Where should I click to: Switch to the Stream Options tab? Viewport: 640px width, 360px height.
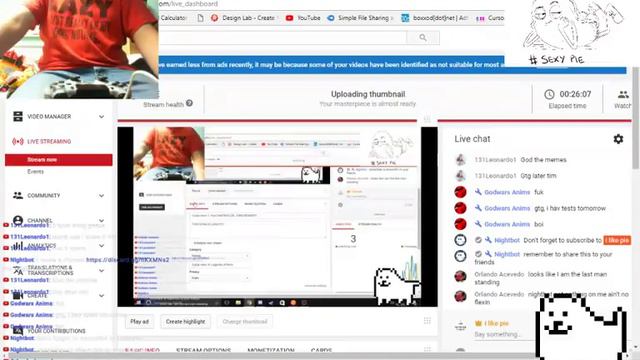(203, 350)
